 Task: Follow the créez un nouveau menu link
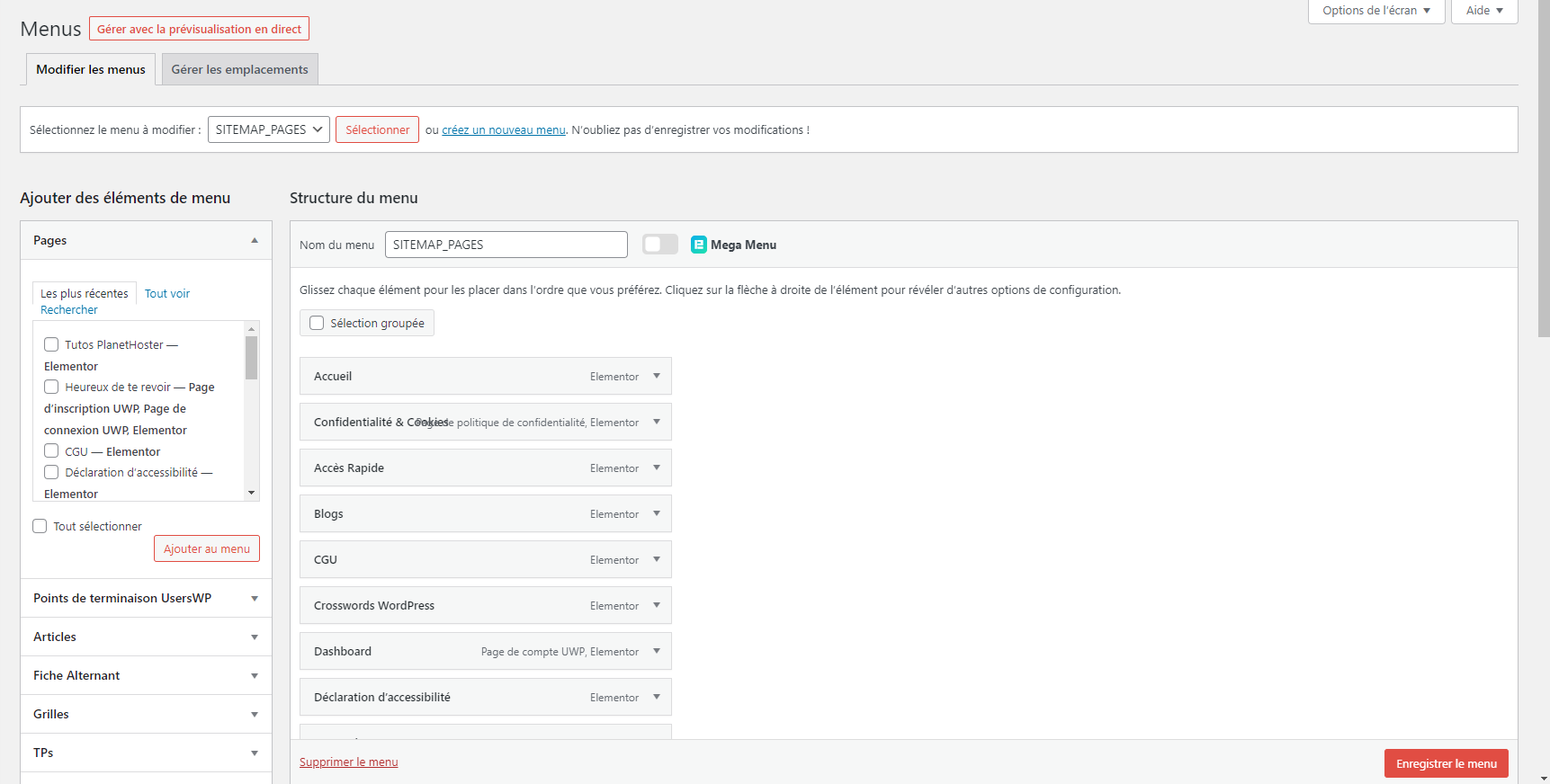(504, 129)
